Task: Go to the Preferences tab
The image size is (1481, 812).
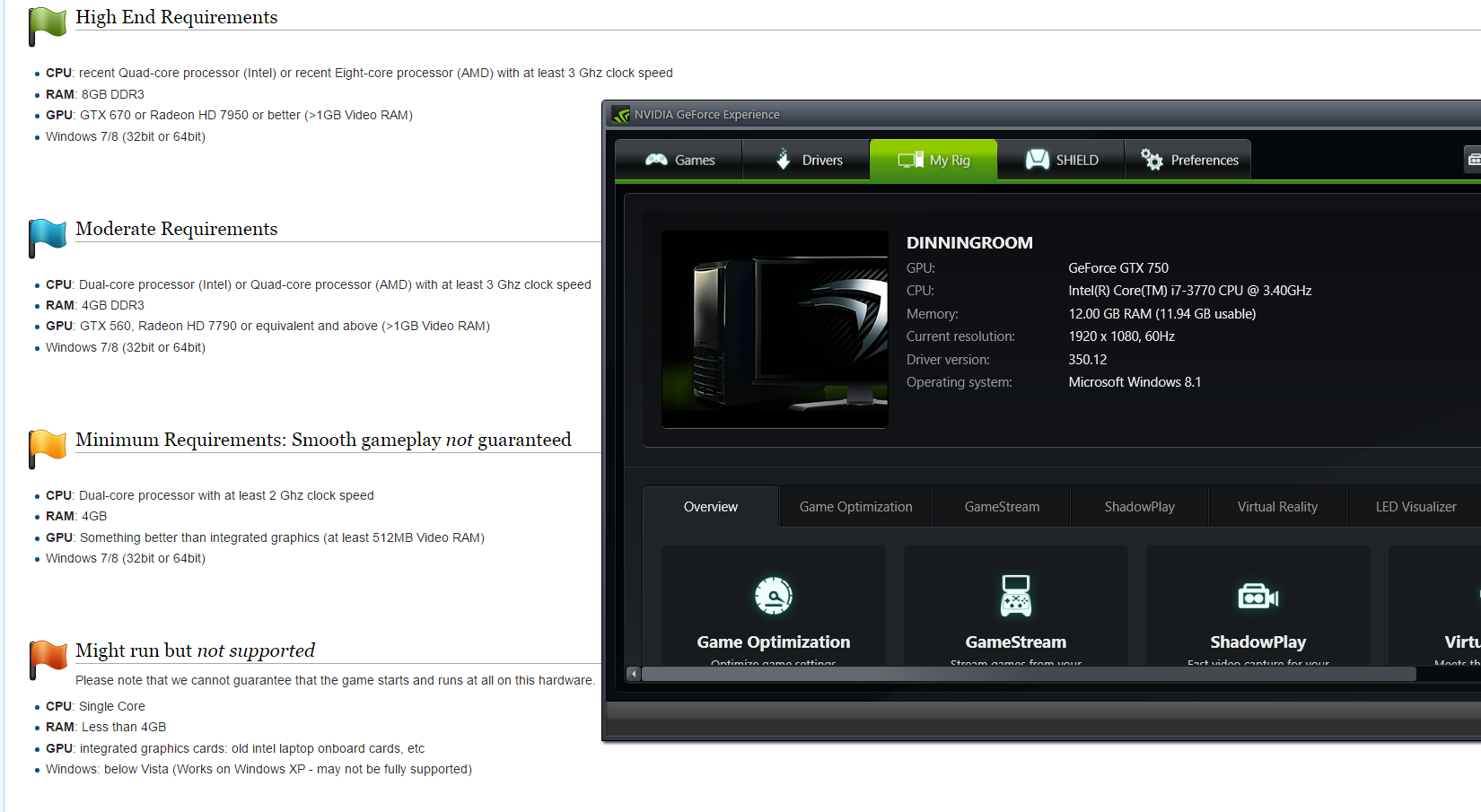Action: pos(1188,160)
